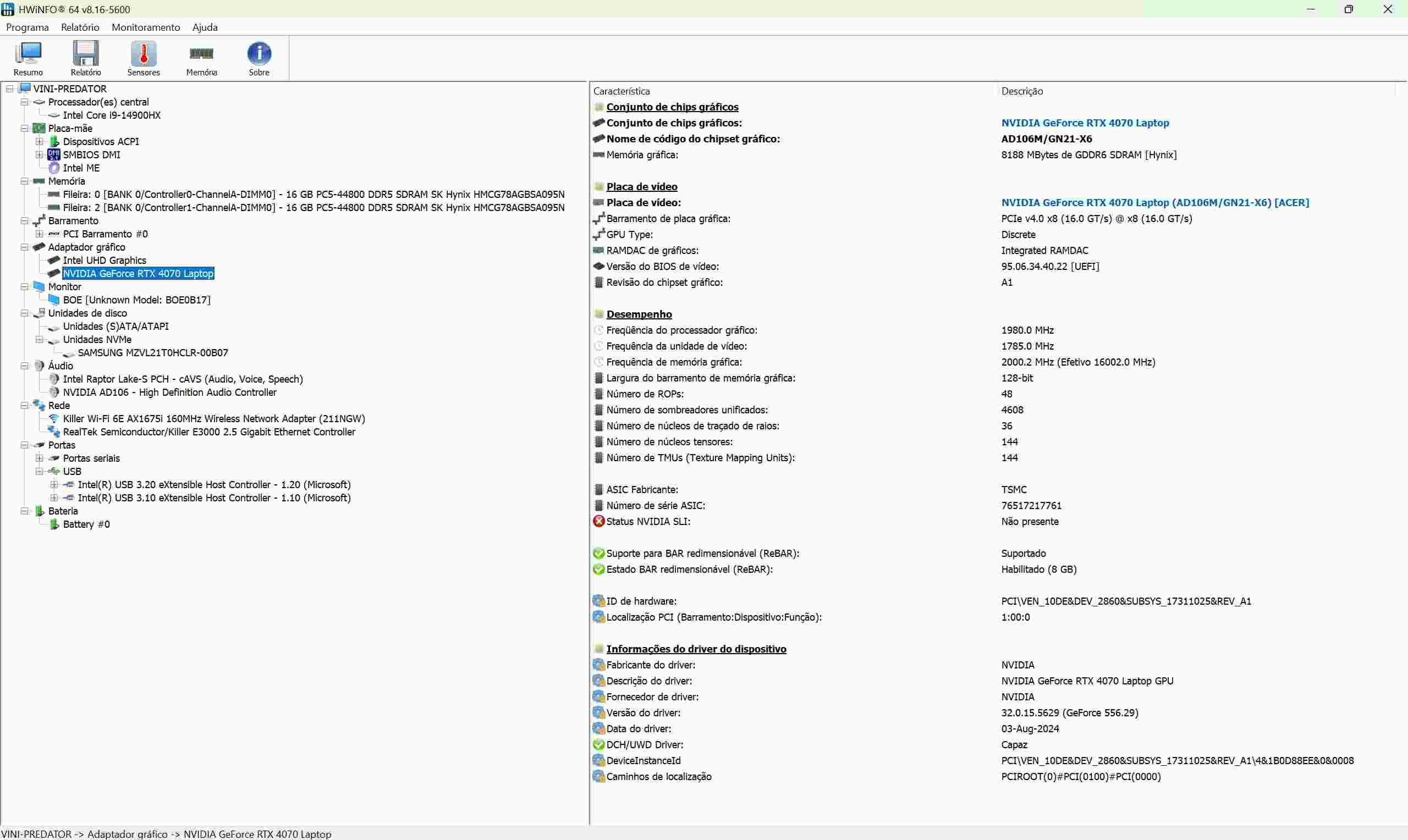Screen dimensions: 1408x840
Task: Open the Relatório menu
Action: click(x=80, y=26)
